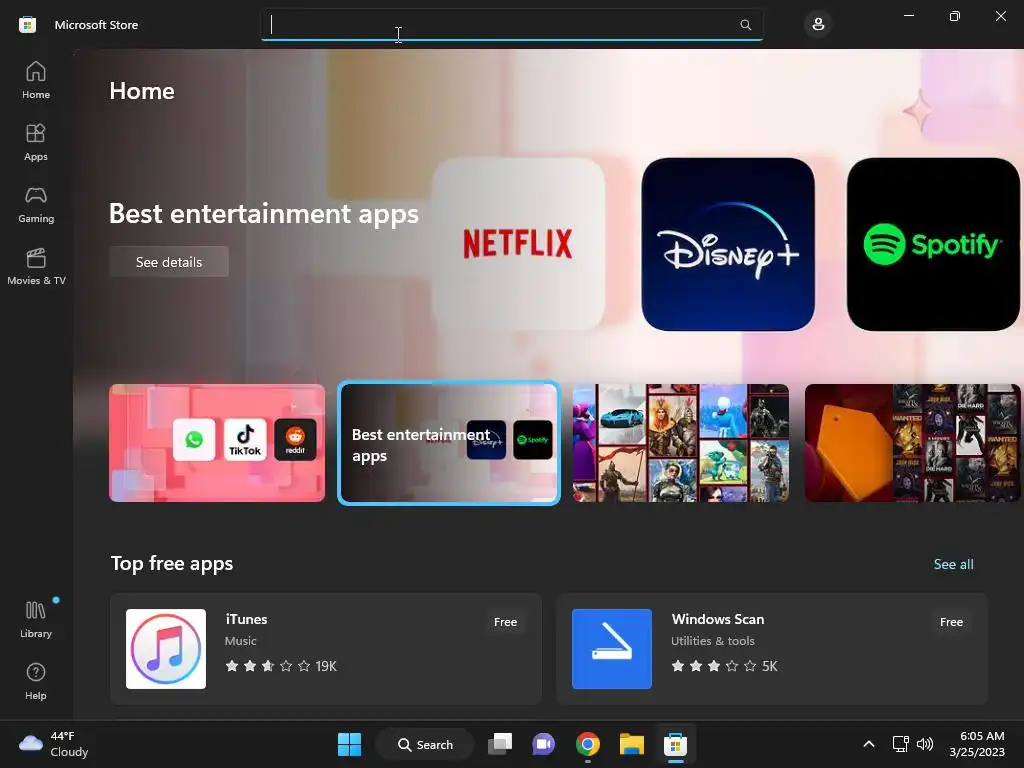This screenshot has width=1024, height=768.
Task: Click the volume speaker tray icon
Action: tap(925, 744)
